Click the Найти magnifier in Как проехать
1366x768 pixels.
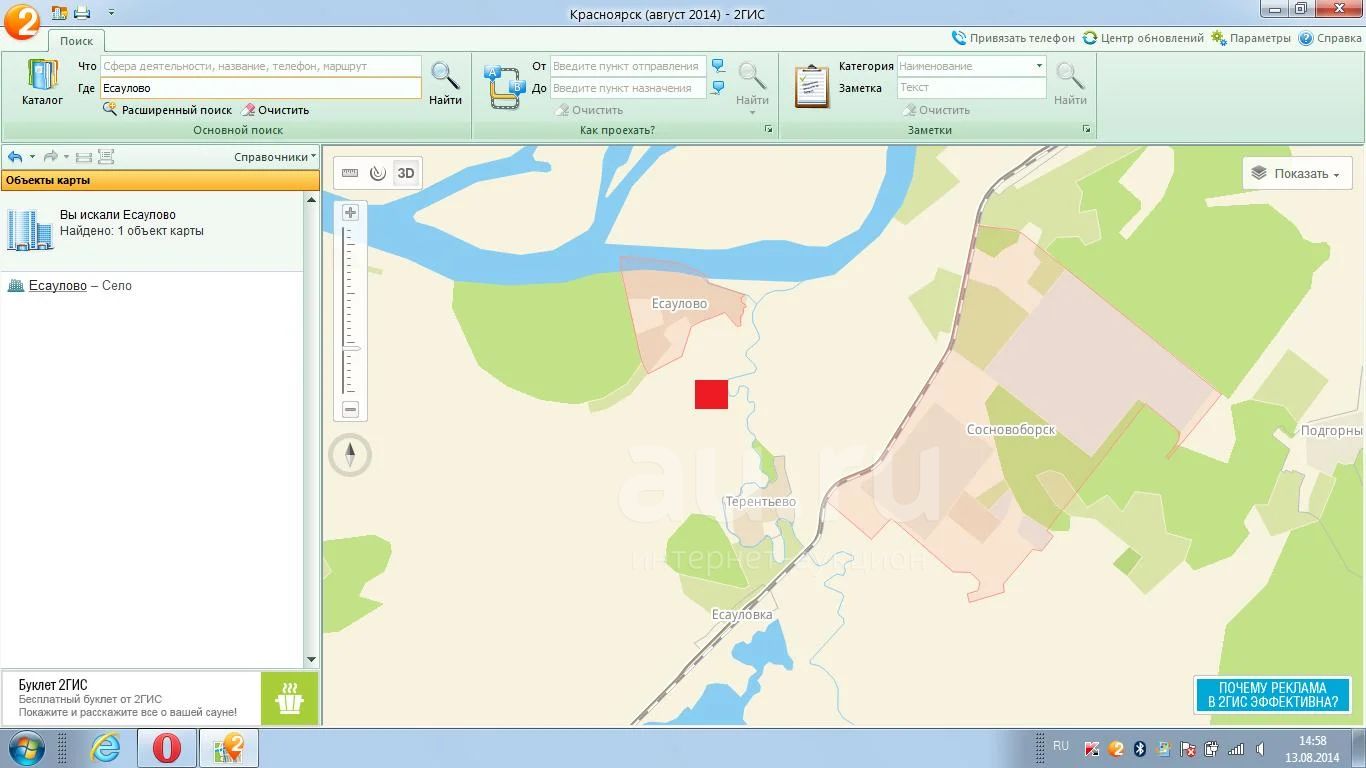click(x=752, y=84)
